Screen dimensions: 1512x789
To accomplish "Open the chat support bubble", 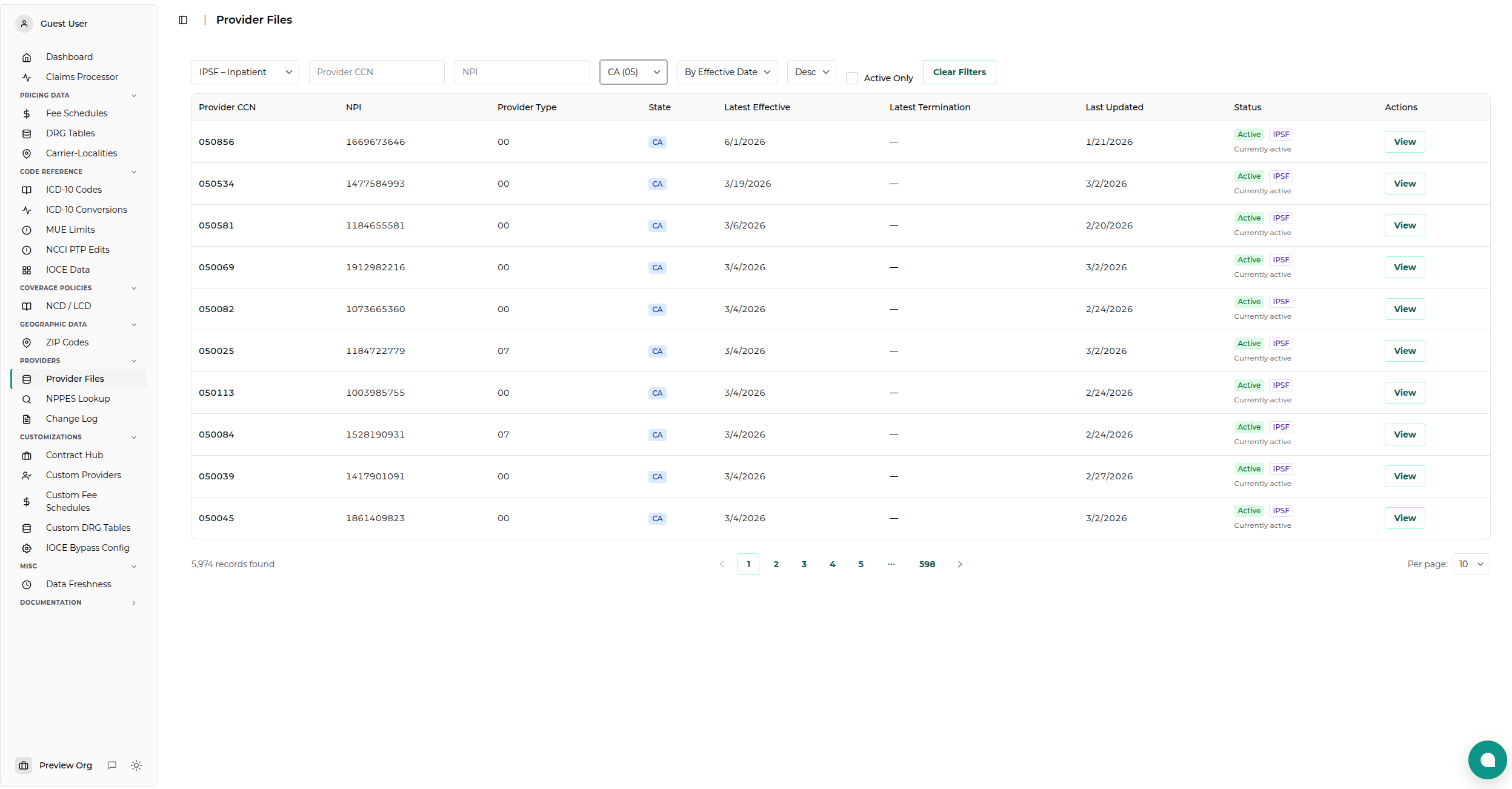I will pos(1487,760).
